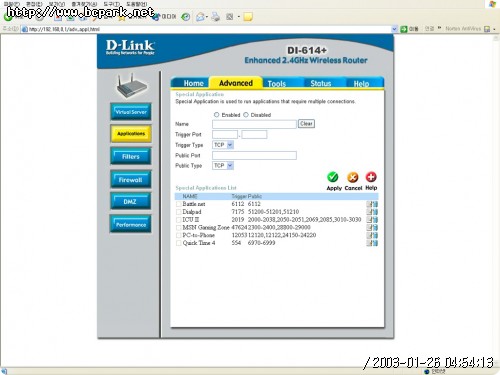Click the Quick Time 4 row name
The image size is (500, 375).
[x=199, y=243]
